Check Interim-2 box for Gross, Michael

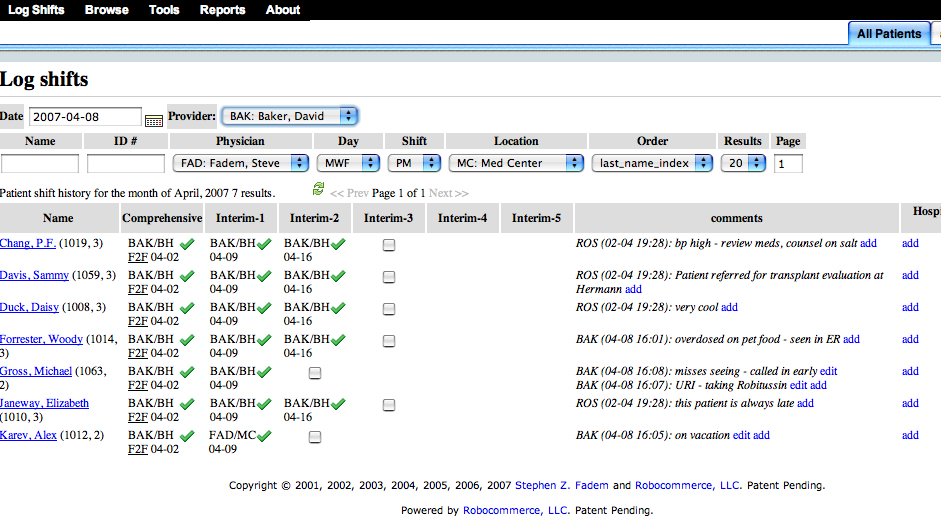tap(314, 373)
